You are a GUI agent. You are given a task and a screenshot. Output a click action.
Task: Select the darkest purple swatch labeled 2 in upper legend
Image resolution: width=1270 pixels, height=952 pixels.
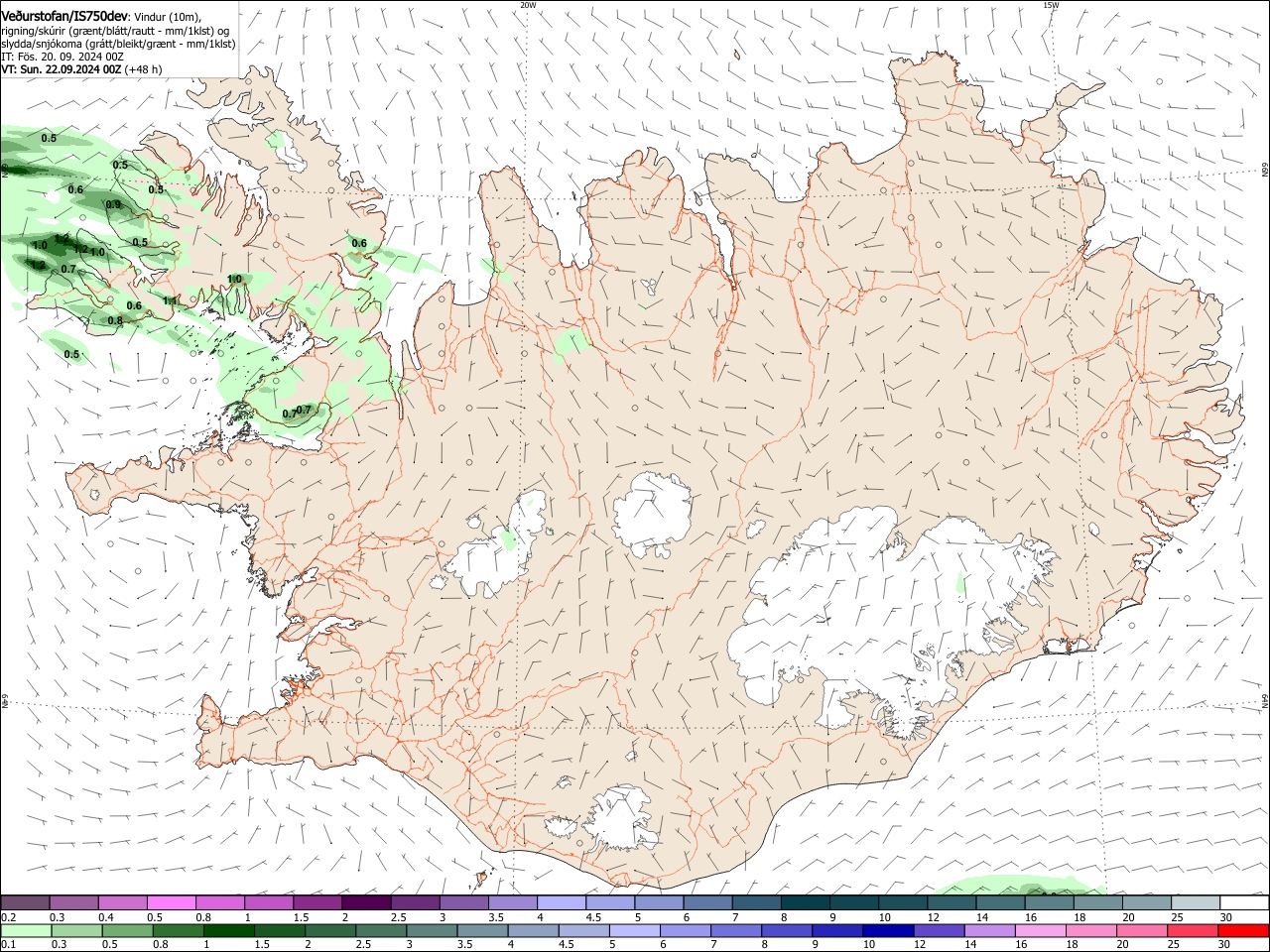point(365,902)
